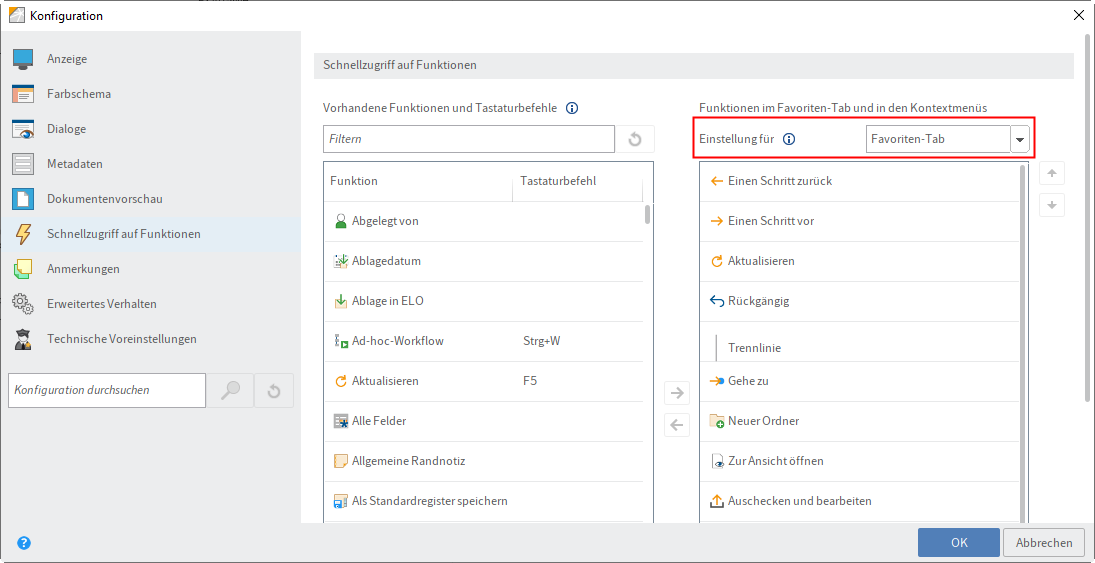Viewport: 1095px width, 563px height.
Task: Click the magnifier search button
Action: (x=230, y=390)
